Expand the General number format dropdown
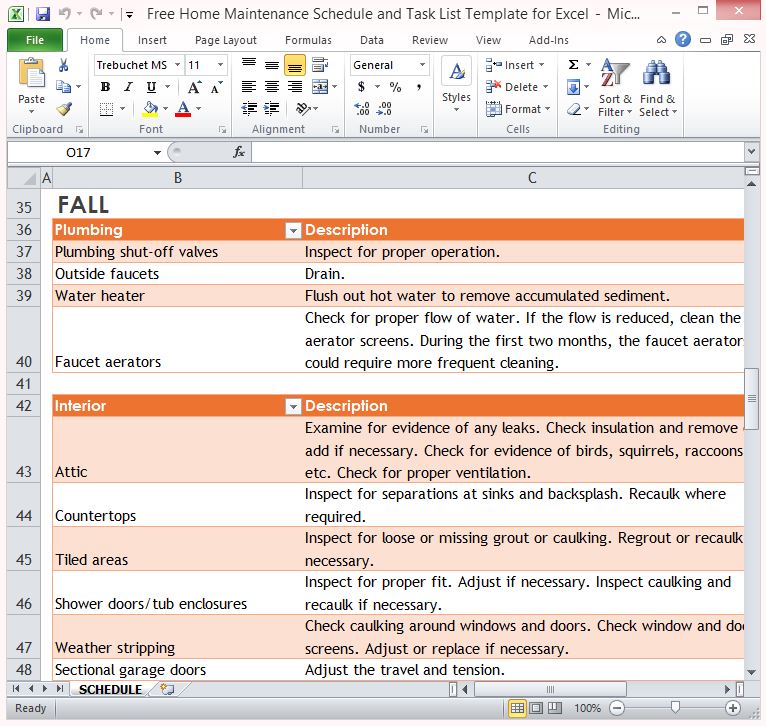This screenshot has height=726, width=766. click(422, 65)
